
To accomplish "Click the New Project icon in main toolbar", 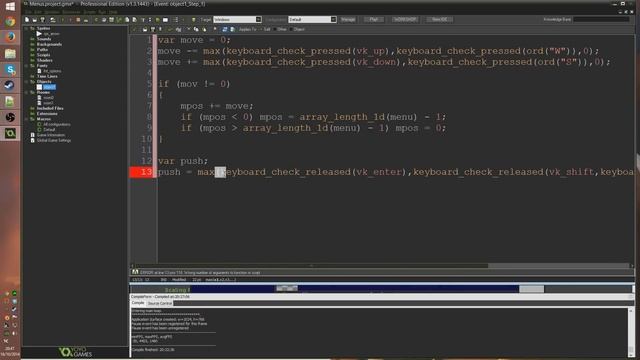I will 27,20.
